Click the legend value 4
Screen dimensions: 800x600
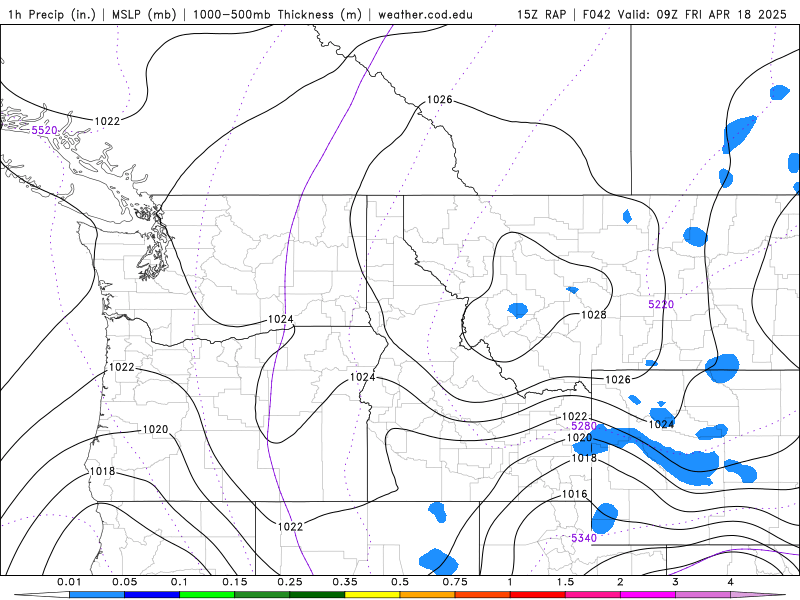click(731, 582)
